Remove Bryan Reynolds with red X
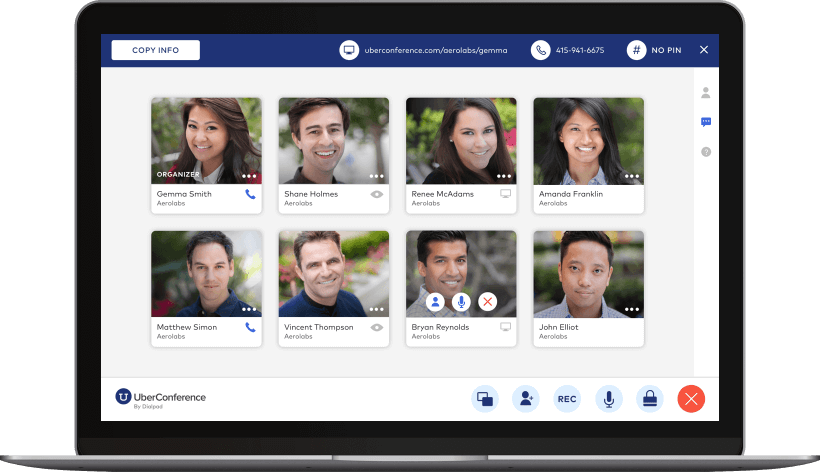820x472 pixels. pos(487,302)
